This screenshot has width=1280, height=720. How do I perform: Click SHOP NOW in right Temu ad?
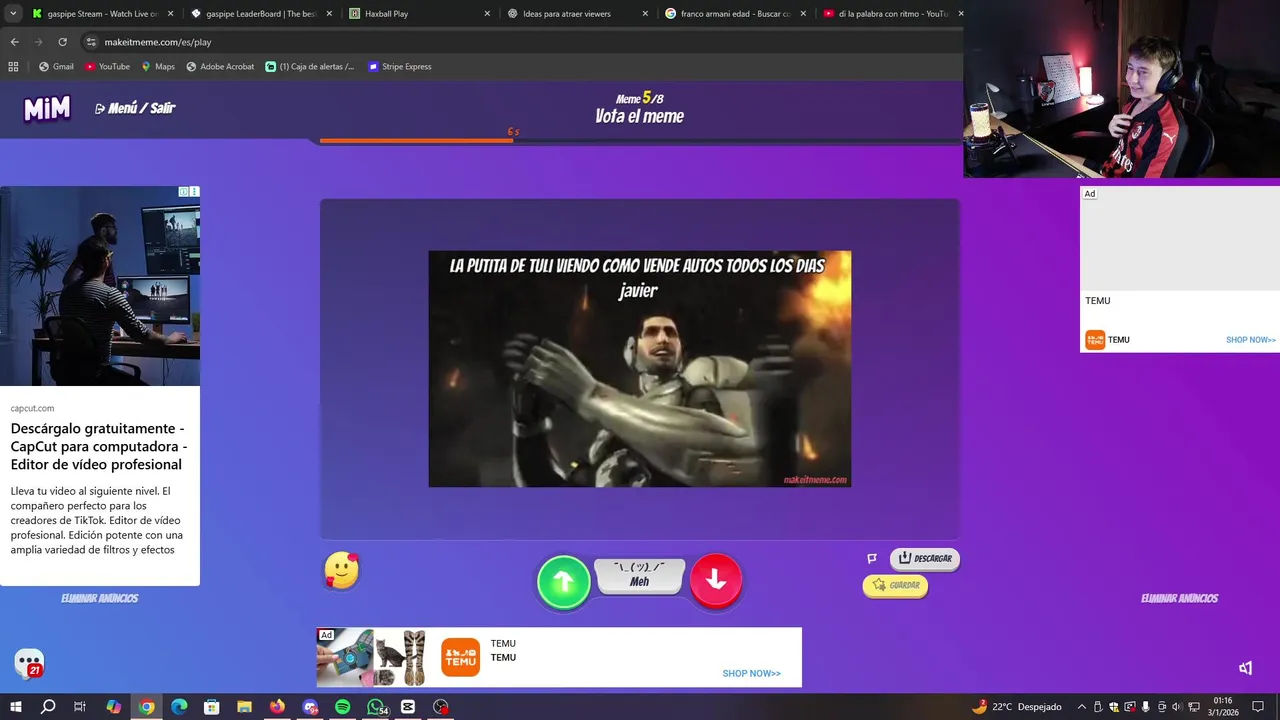tap(1250, 340)
